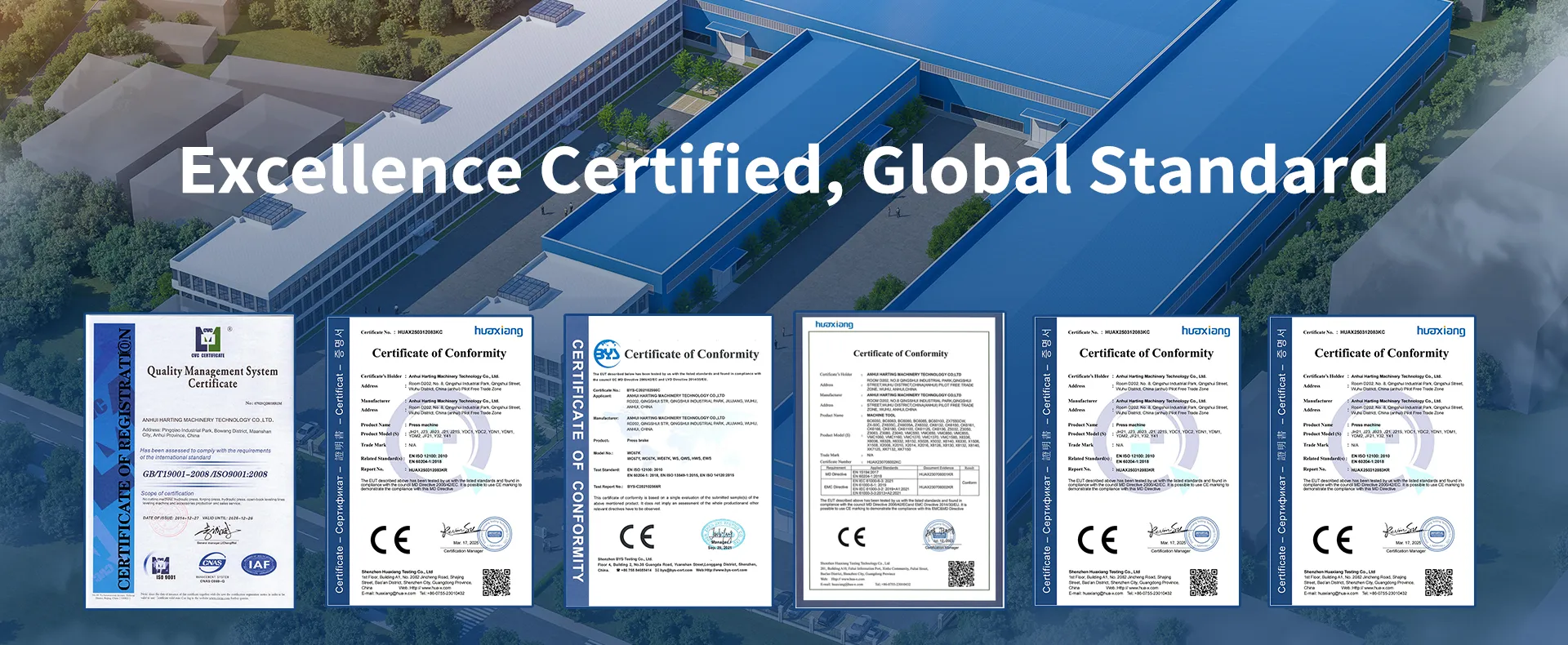Click the huaxiang logo on the dark-framed certificate
Screen dimensions: 1568x645
pos(834,325)
